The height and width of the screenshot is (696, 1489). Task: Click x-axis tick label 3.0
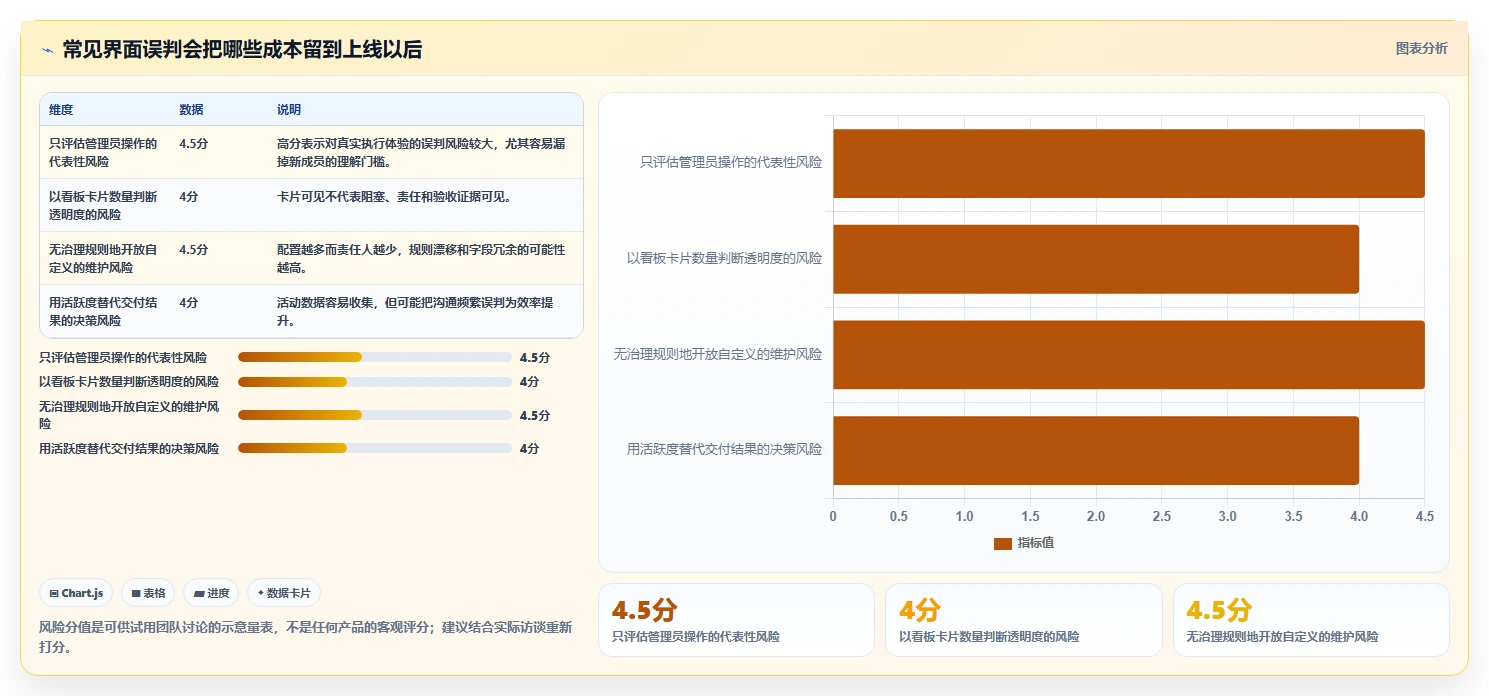pos(1228,516)
